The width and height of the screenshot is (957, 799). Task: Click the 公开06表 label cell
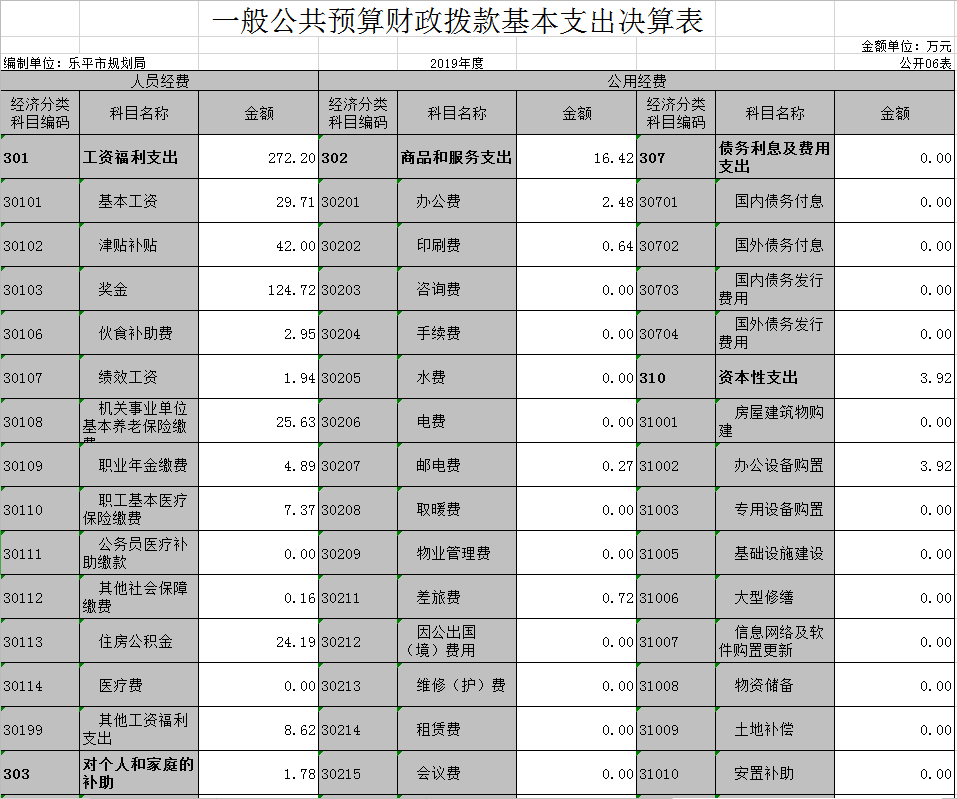click(924, 63)
